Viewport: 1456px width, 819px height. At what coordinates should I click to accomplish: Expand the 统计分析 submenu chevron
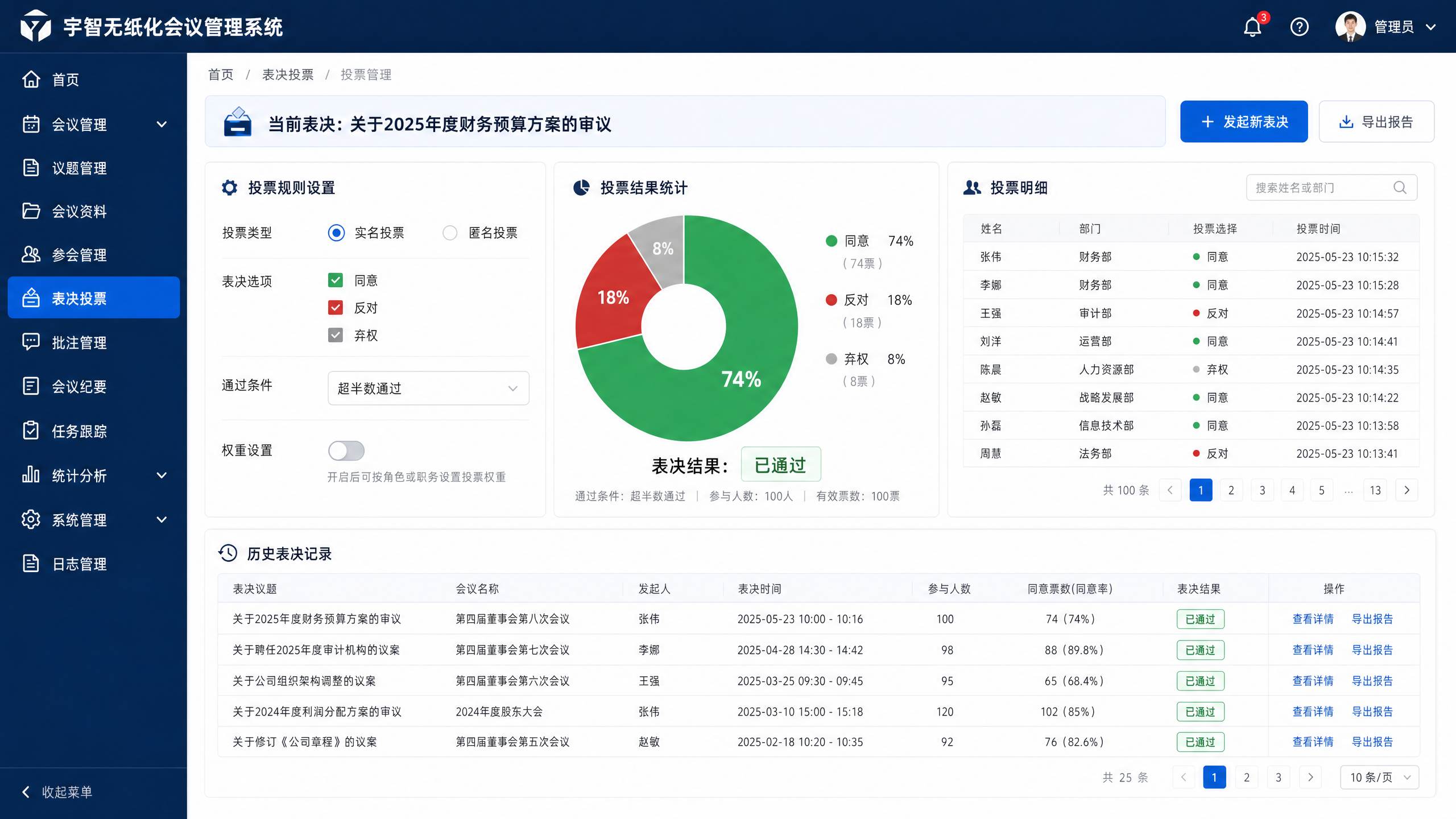coord(162,475)
